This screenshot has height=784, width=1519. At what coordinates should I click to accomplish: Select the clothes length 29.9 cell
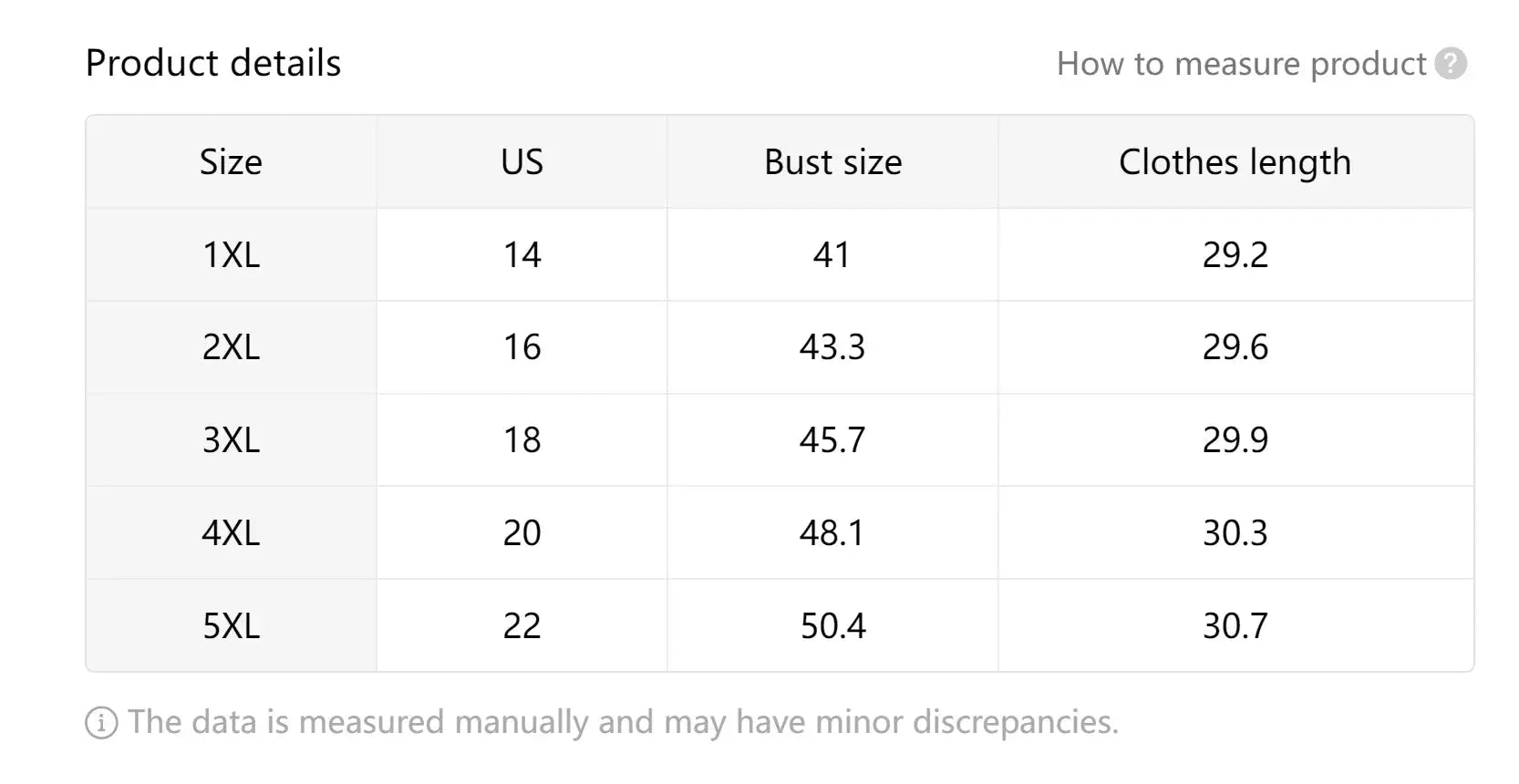click(1235, 440)
